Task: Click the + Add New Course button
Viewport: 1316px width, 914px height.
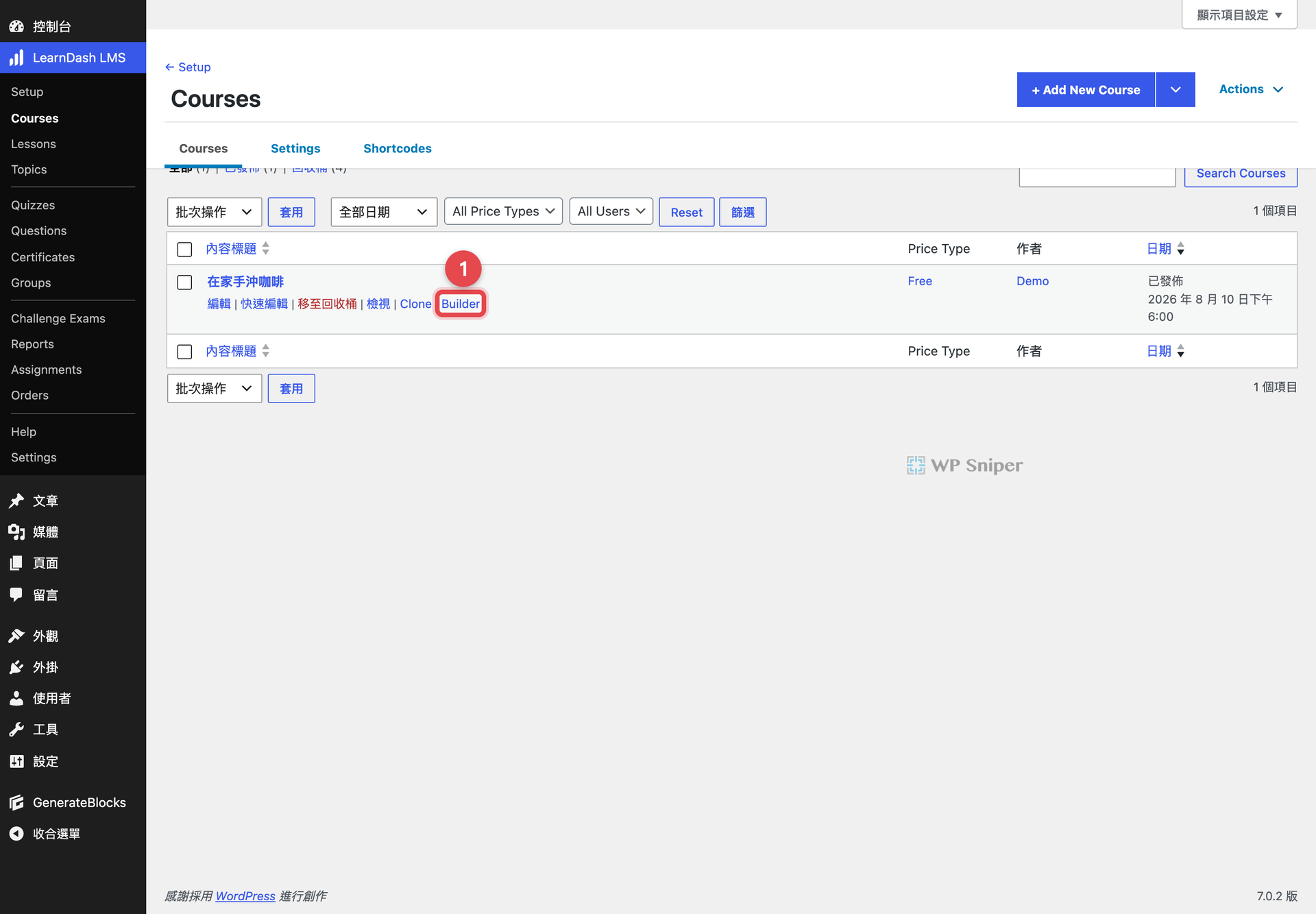Action: pos(1086,89)
